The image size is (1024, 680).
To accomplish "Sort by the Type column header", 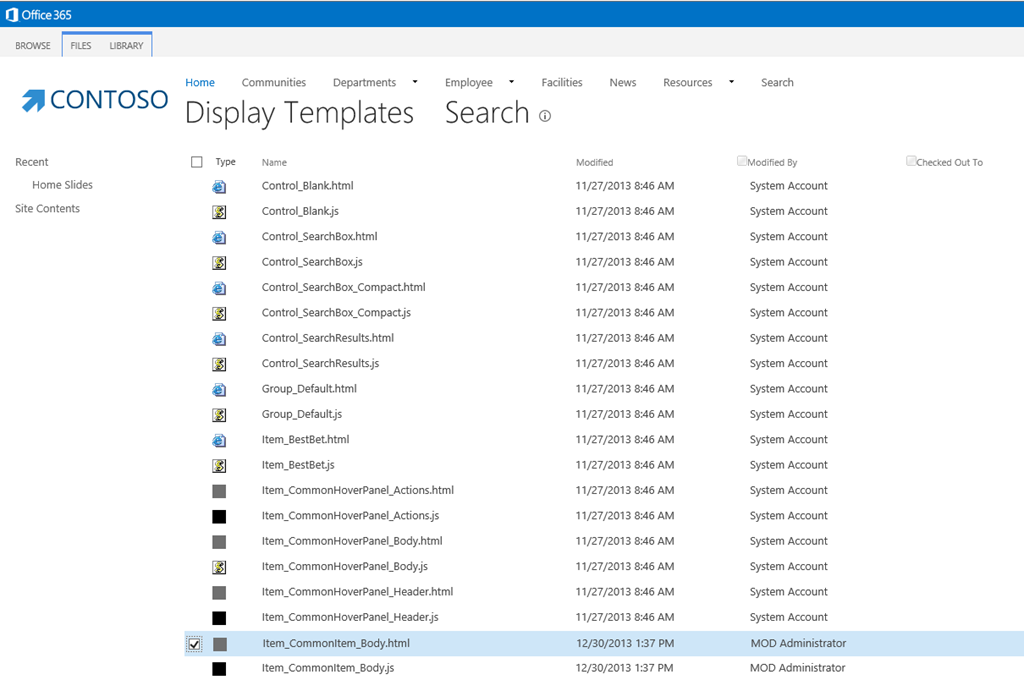I will pyautogui.click(x=225, y=162).
